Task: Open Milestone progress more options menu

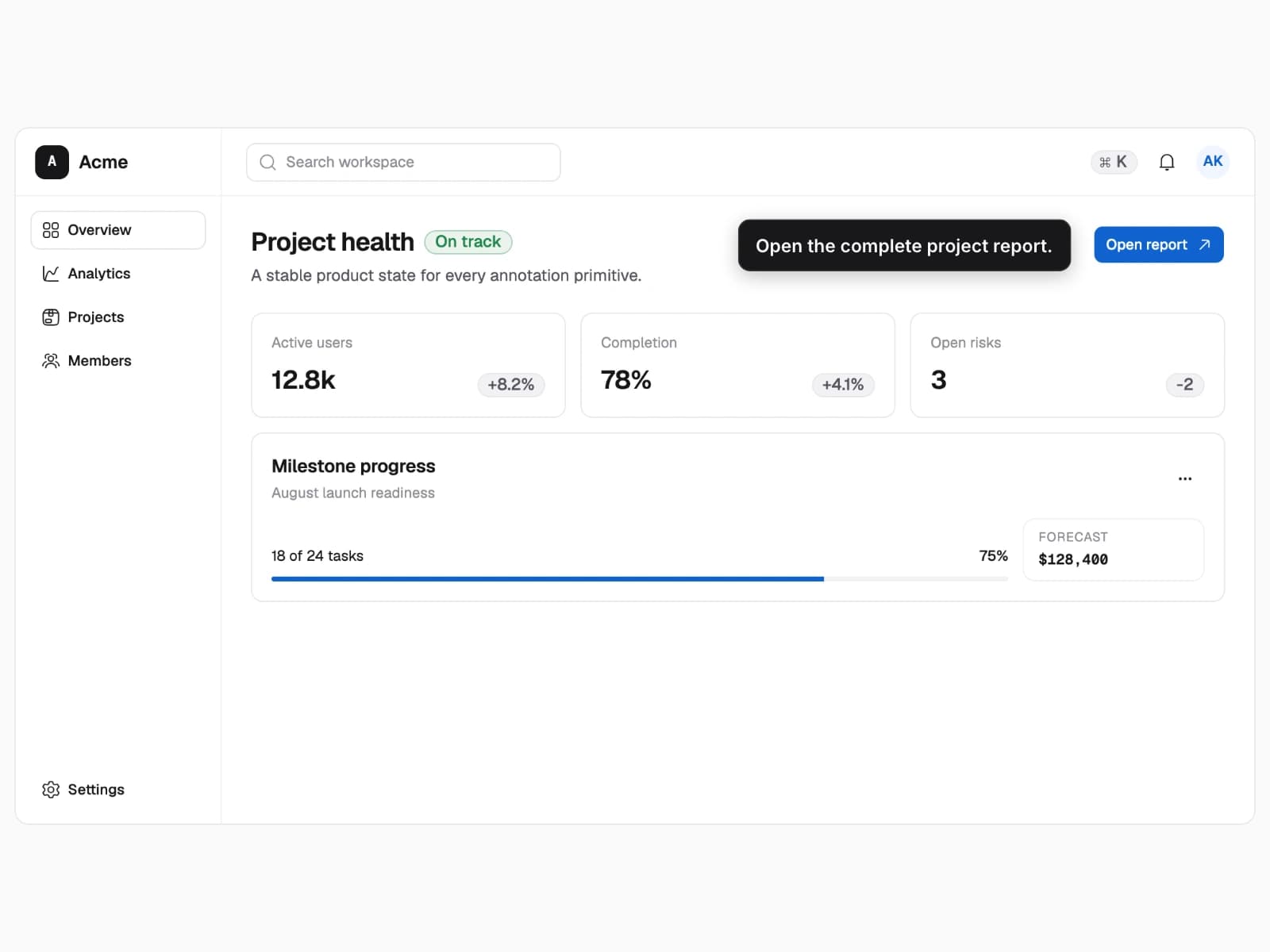Action: [1185, 478]
